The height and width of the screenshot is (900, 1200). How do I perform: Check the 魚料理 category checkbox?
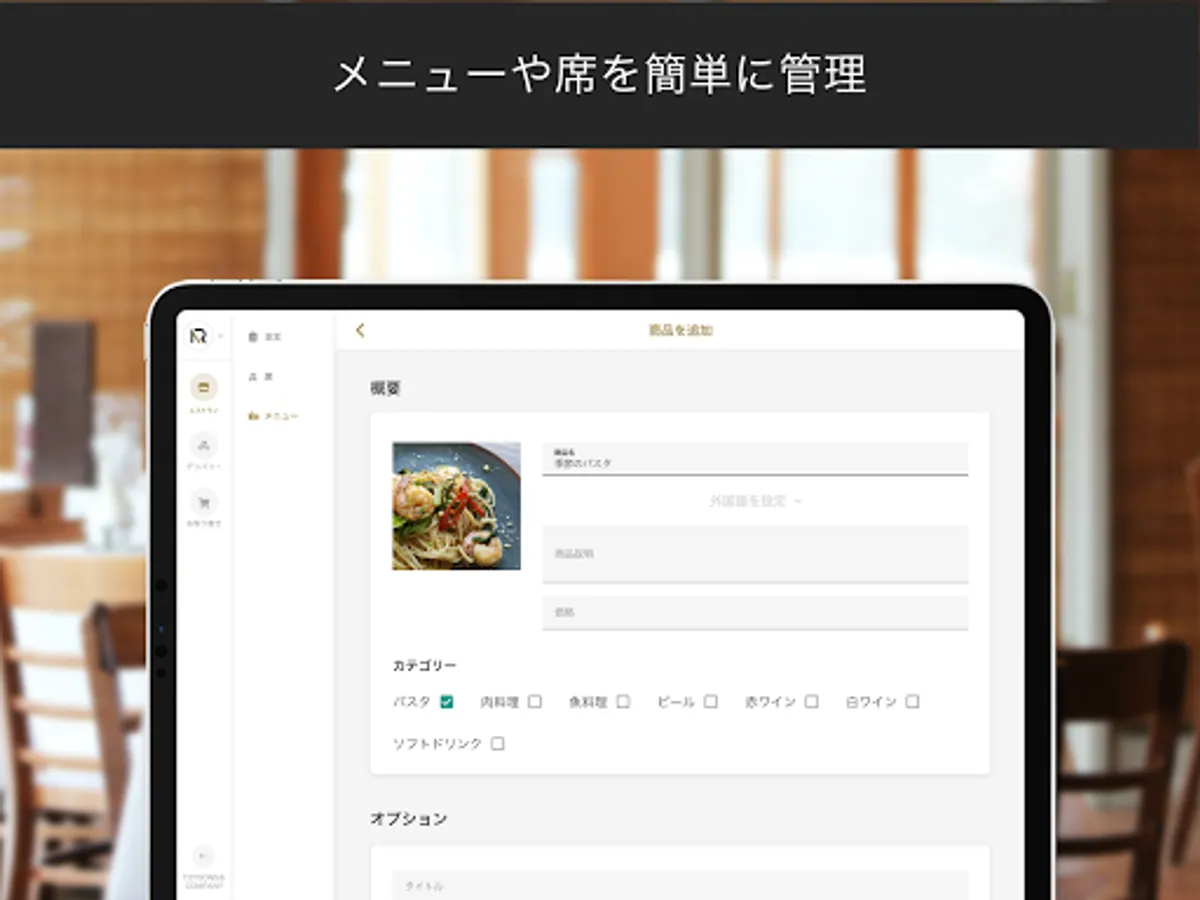click(x=623, y=702)
